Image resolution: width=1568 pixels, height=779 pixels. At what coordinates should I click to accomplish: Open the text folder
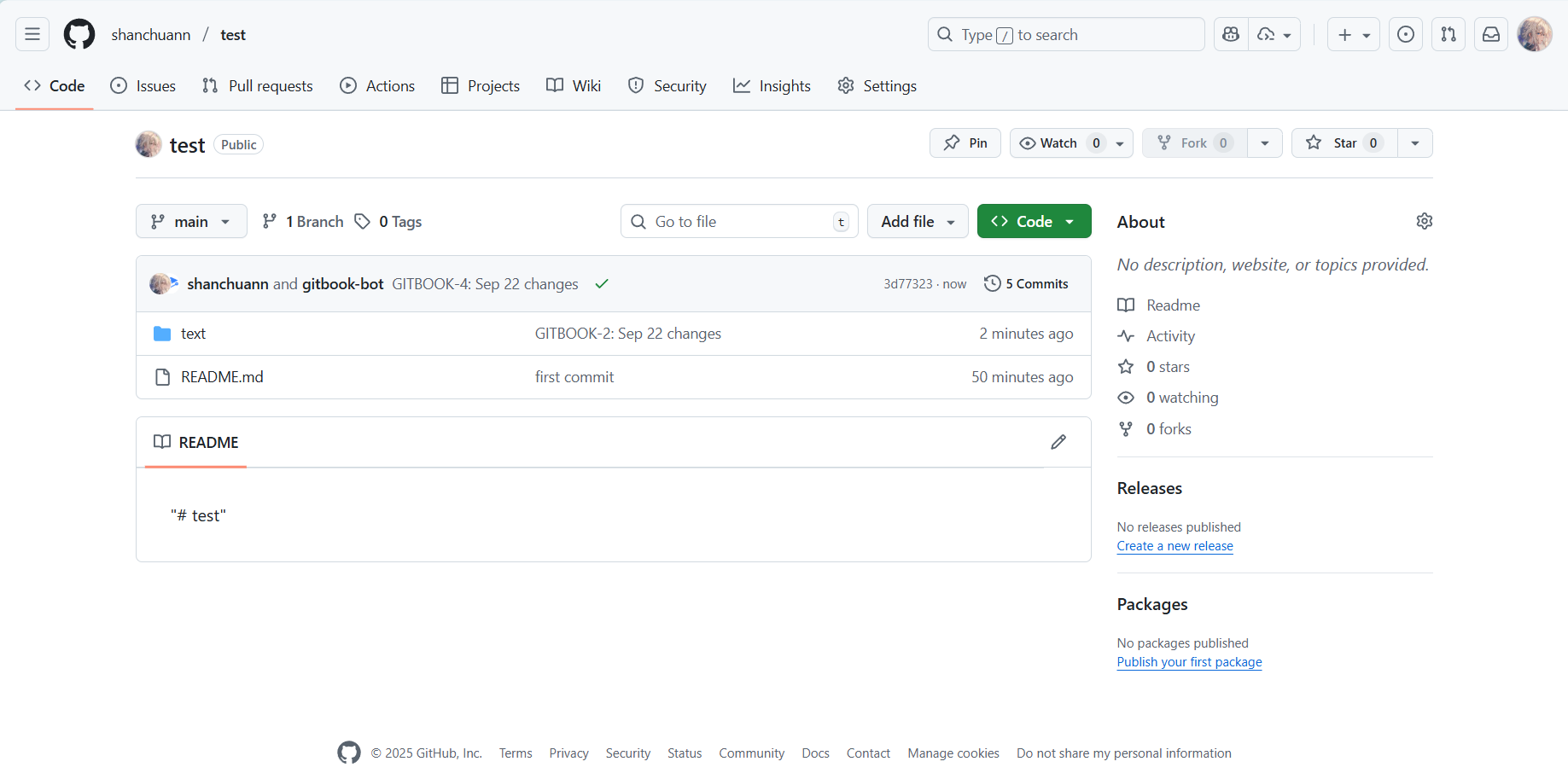[x=193, y=334]
